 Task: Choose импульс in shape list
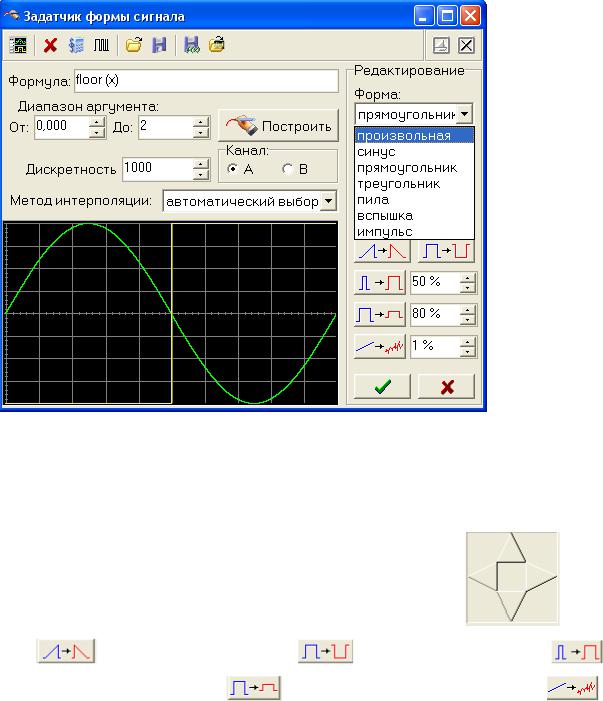point(414,232)
